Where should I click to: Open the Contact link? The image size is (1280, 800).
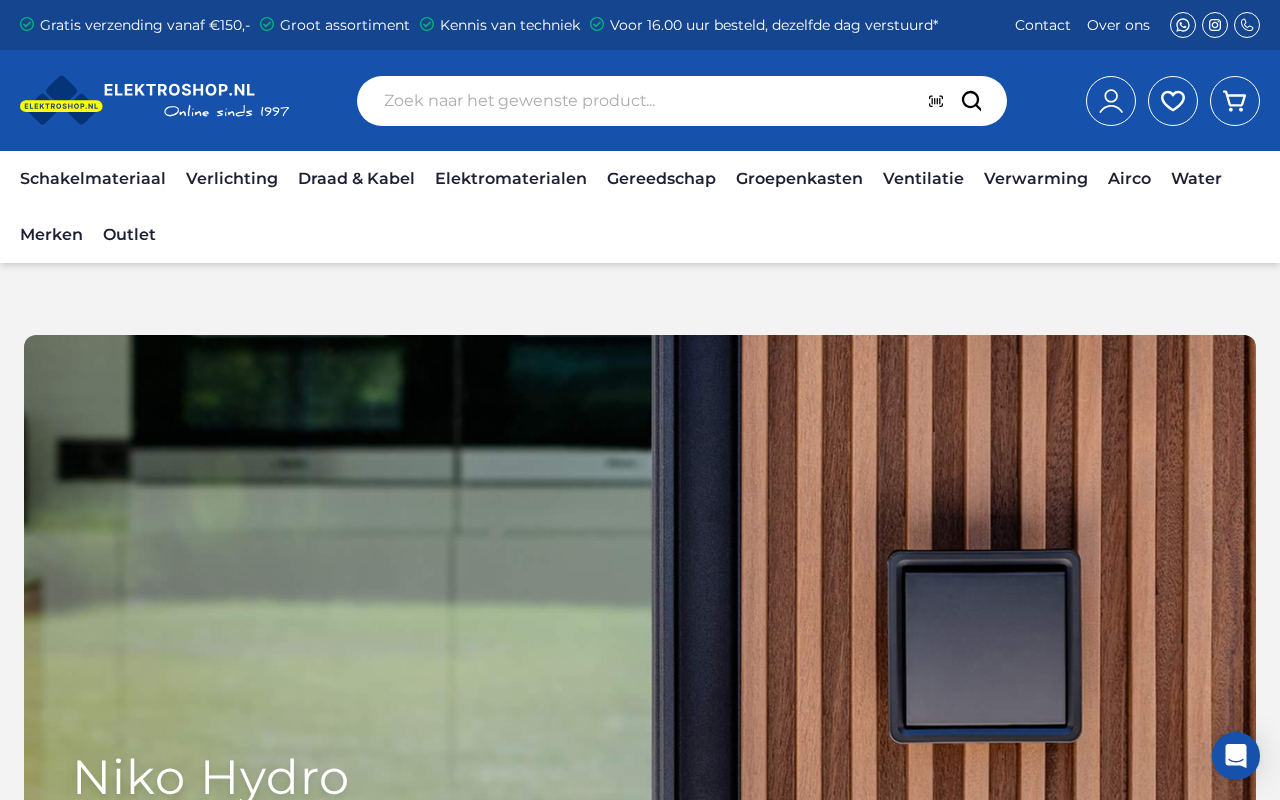(1043, 25)
